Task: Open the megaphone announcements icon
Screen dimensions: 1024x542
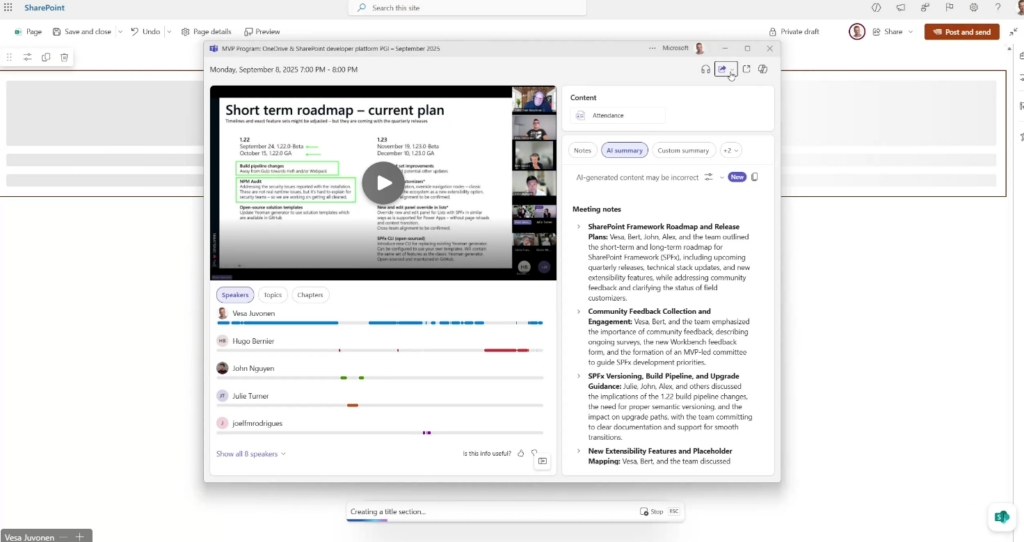Action: pos(901,8)
